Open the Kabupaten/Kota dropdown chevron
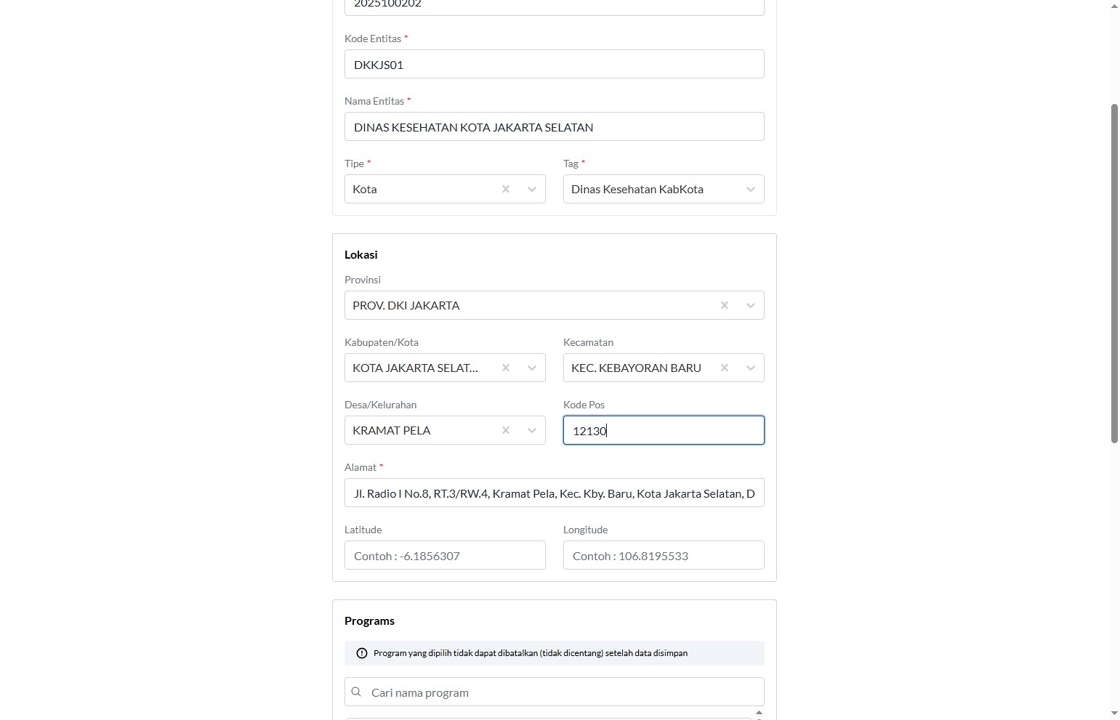The image size is (1120, 720). pos(531,368)
